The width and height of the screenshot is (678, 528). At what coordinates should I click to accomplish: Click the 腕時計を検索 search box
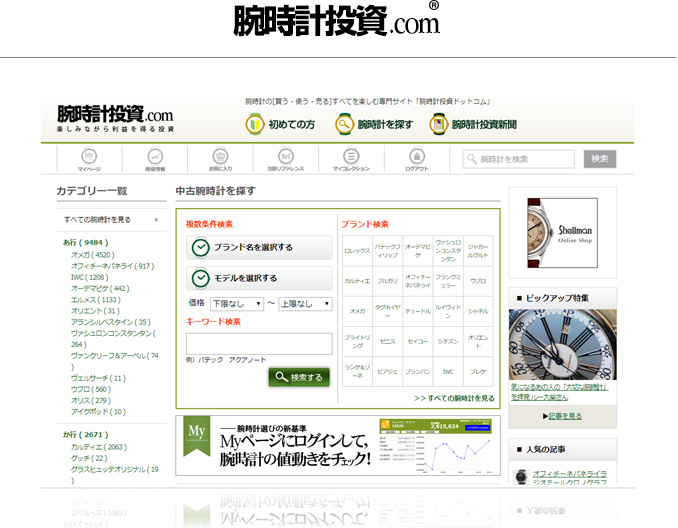coord(518,159)
